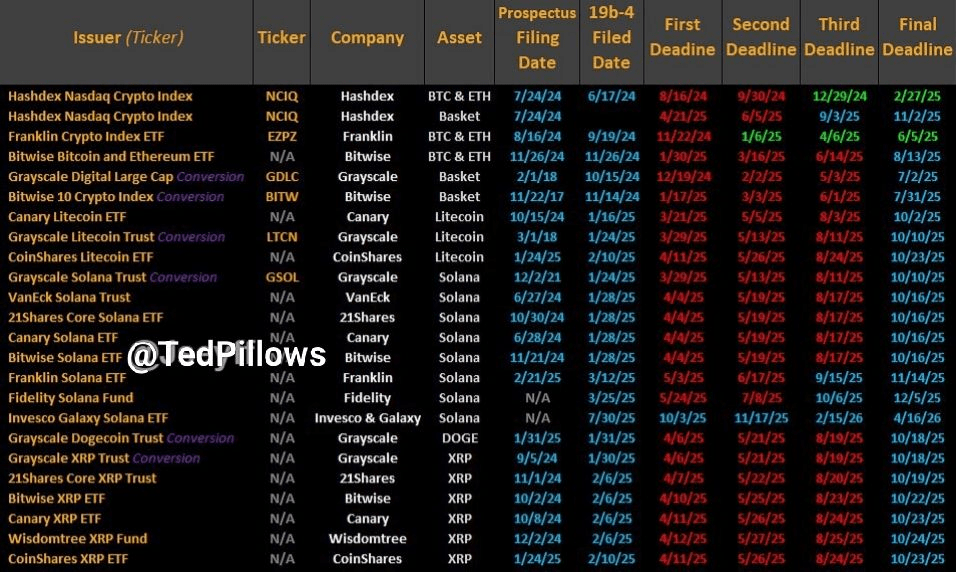Select Wisdomtree XRP Fund issuer name

tap(77, 539)
